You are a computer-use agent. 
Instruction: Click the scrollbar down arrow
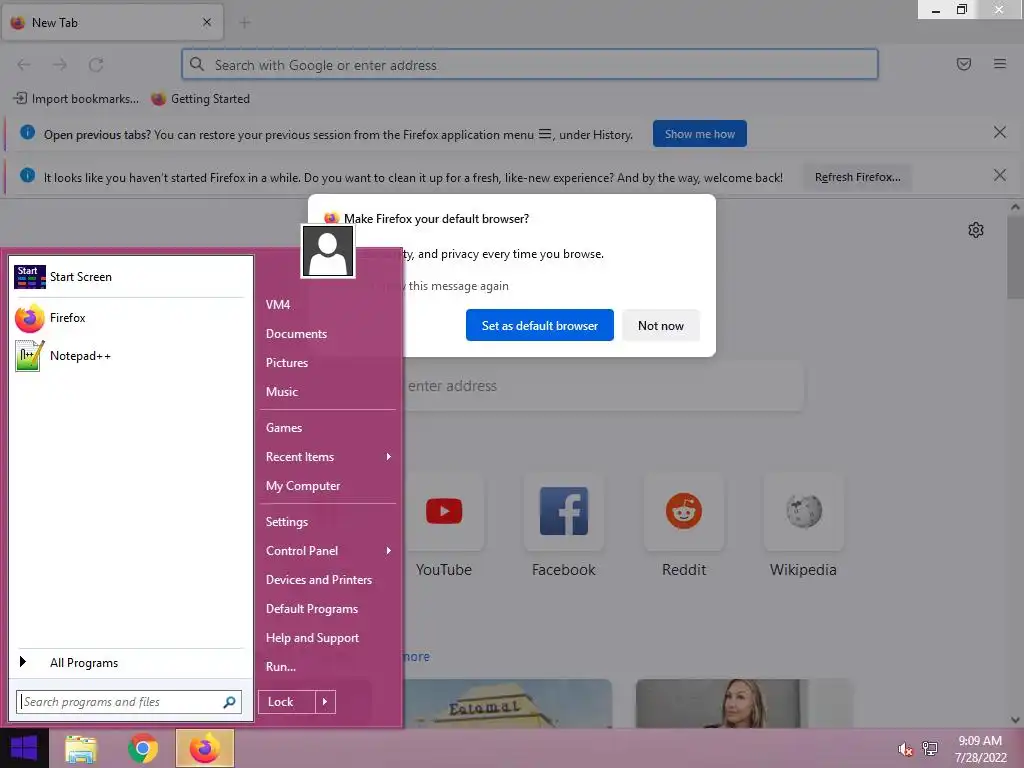pyautogui.click(x=1015, y=720)
